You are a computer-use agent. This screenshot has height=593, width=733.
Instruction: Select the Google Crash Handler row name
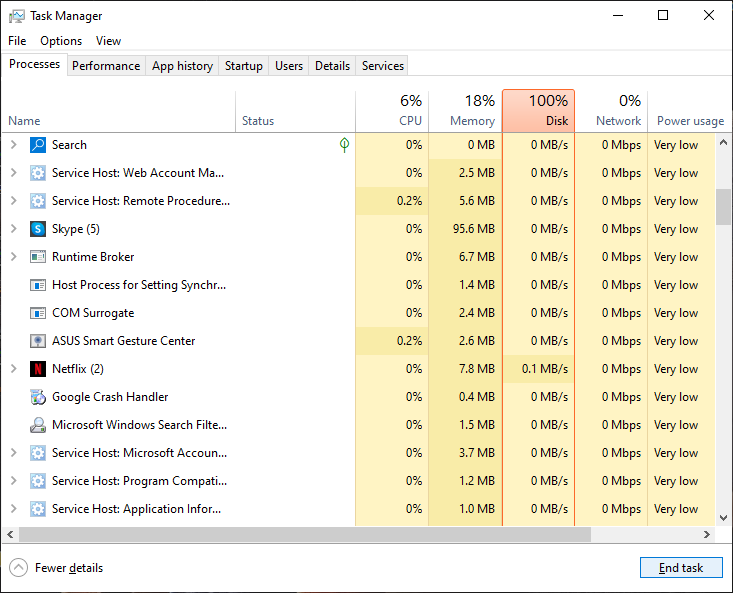(x=110, y=397)
